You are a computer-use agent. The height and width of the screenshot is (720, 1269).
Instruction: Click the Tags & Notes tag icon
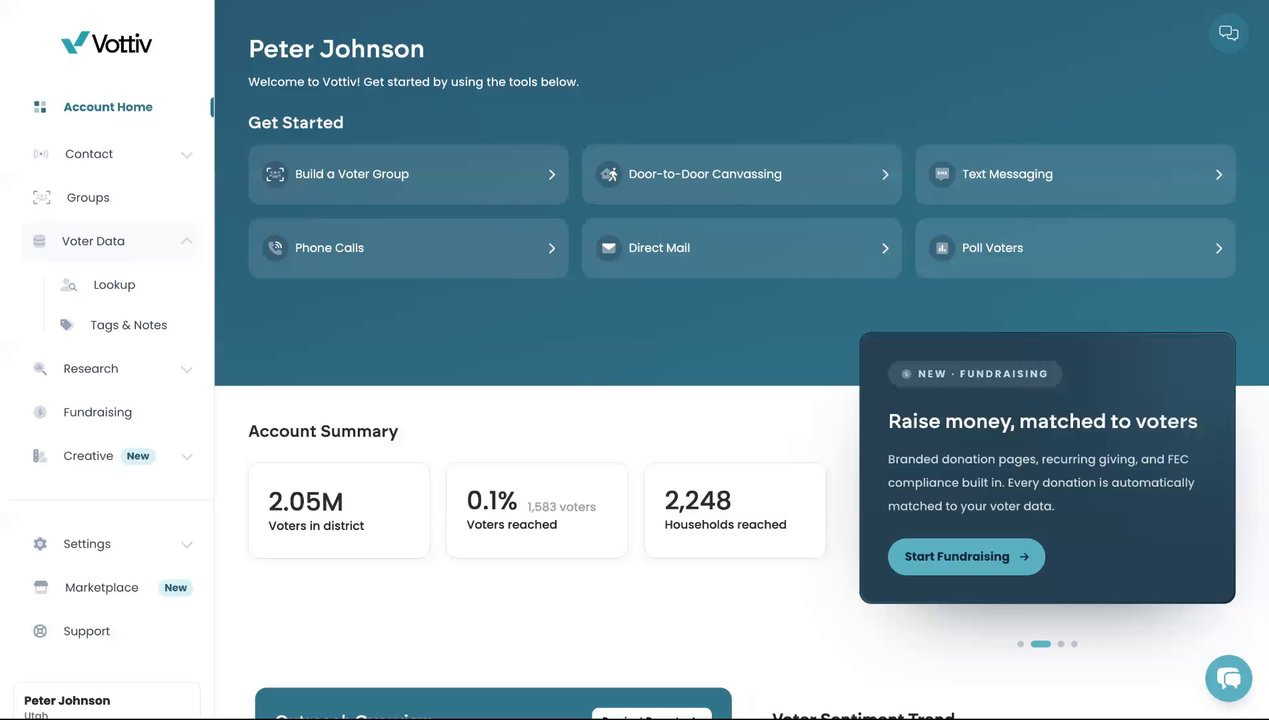tap(67, 325)
